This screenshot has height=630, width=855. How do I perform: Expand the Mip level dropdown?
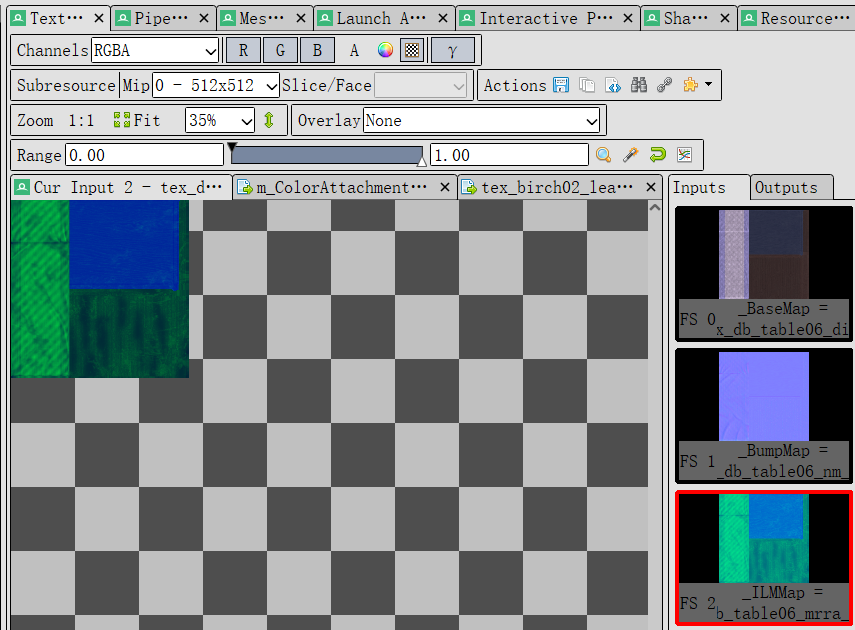click(x=216, y=86)
